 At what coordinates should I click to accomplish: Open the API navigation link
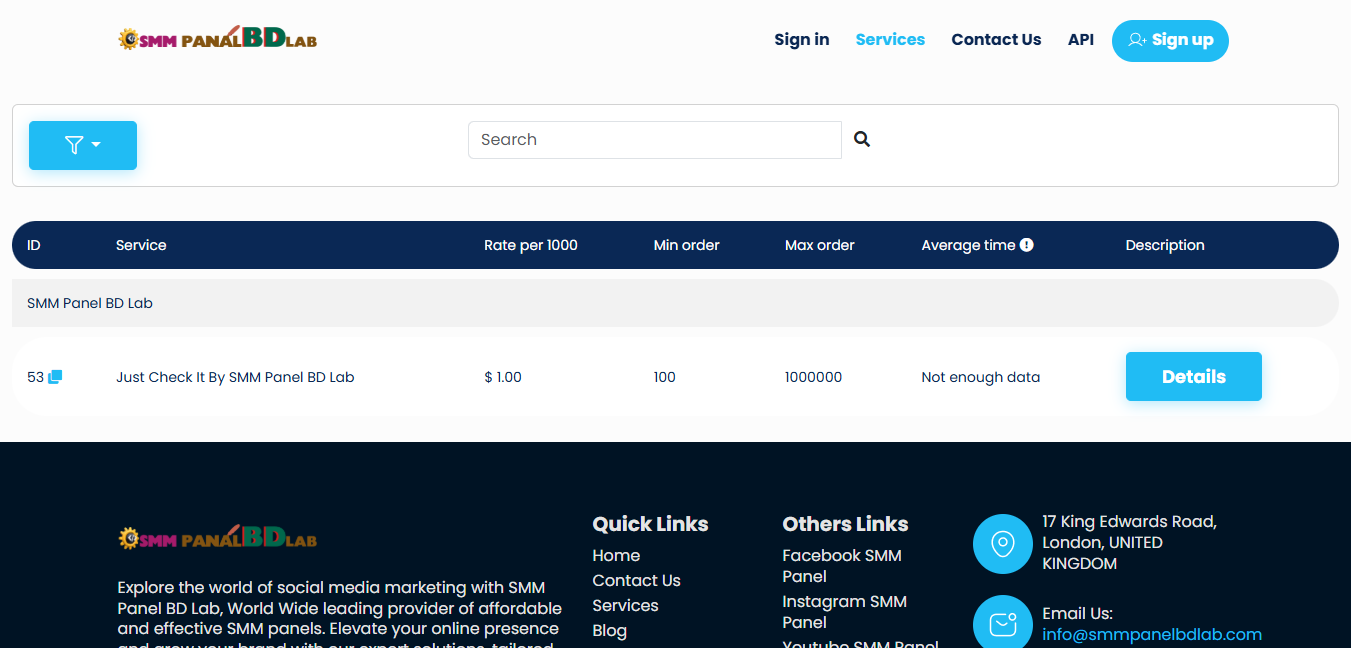[x=1080, y=40]
